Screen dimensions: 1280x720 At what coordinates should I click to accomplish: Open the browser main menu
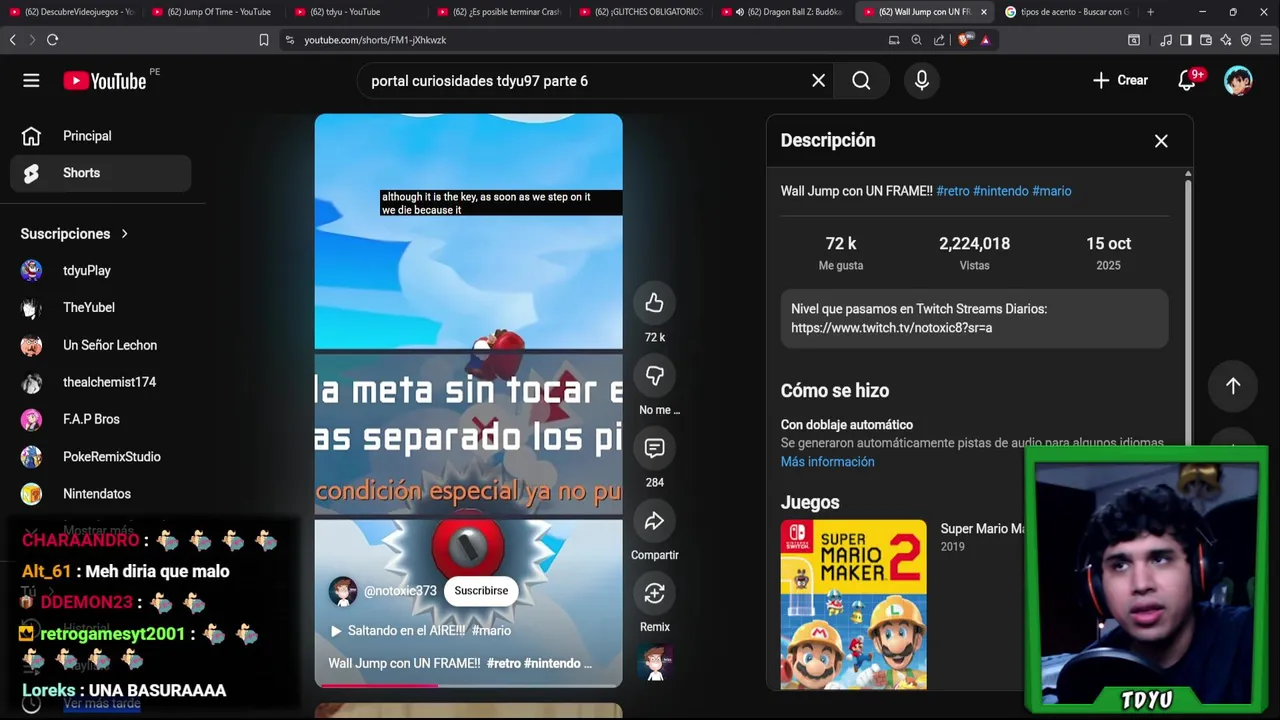click(x=1267, y=40)
